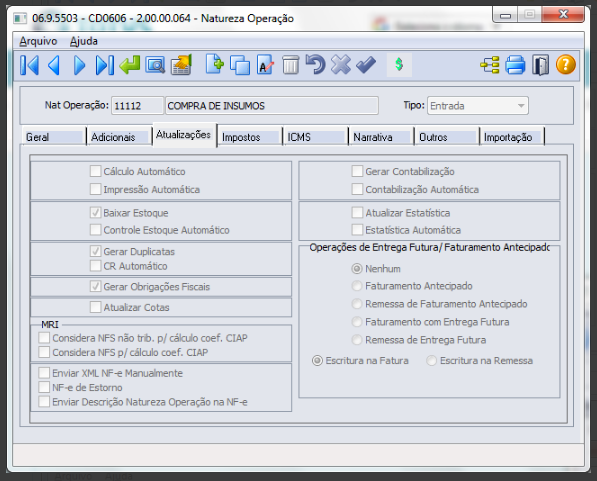
Task: Go to first record icon
Action: (30, 65)
